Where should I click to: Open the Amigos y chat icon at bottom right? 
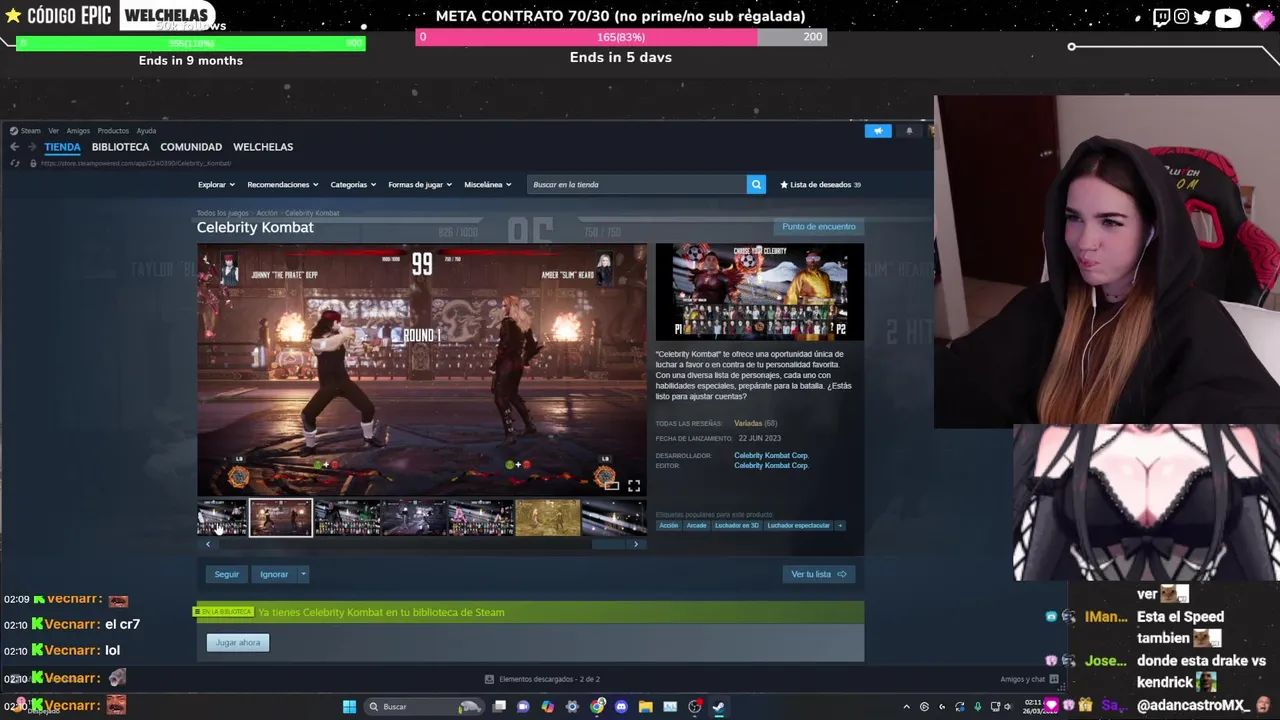coord(1053,679)
